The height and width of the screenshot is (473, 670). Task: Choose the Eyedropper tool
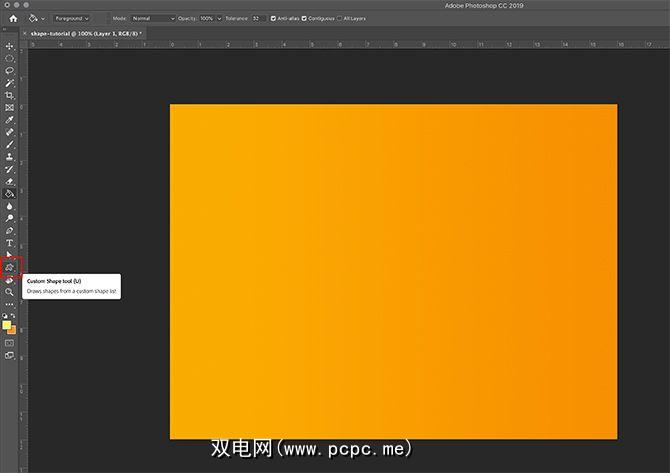point(10,120)
